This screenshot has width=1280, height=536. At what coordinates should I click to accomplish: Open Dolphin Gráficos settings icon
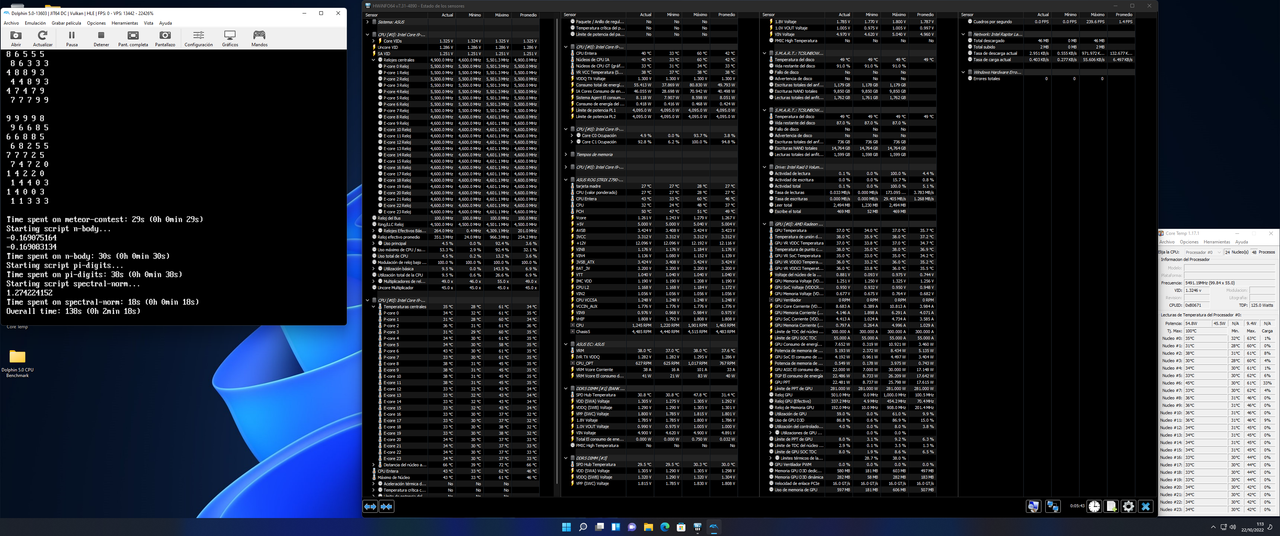pos(230,38)
